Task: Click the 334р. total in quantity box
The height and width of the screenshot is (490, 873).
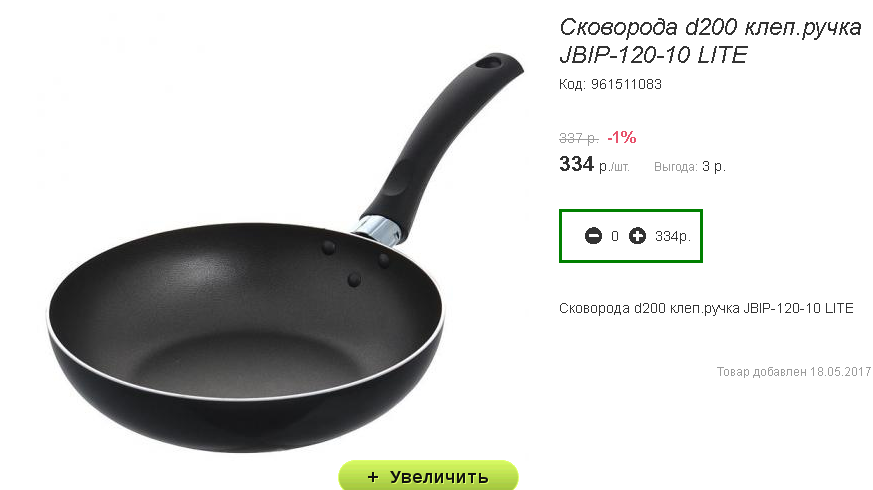Action: pos(673,237)
